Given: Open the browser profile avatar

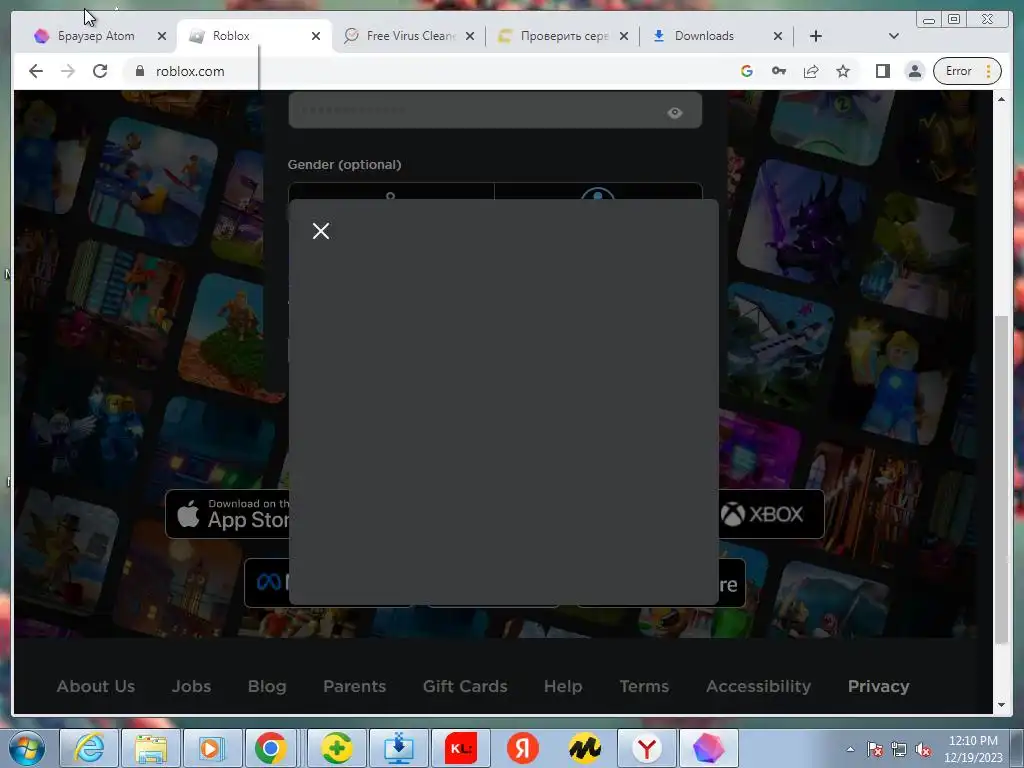Looking at the screenshot, I should (915, 71).
